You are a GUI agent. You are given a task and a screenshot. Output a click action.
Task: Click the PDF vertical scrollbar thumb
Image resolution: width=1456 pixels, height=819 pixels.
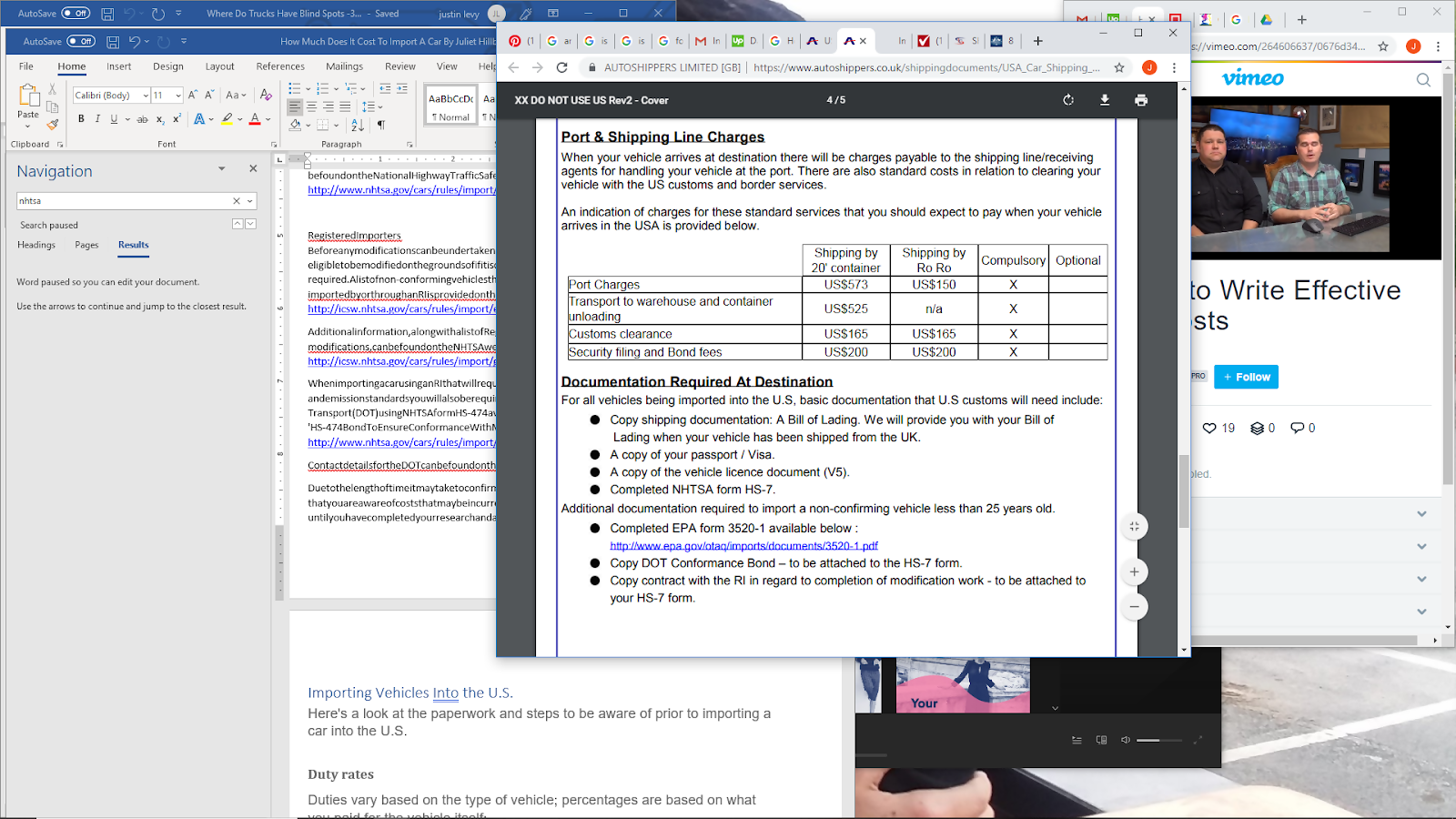1184,491
